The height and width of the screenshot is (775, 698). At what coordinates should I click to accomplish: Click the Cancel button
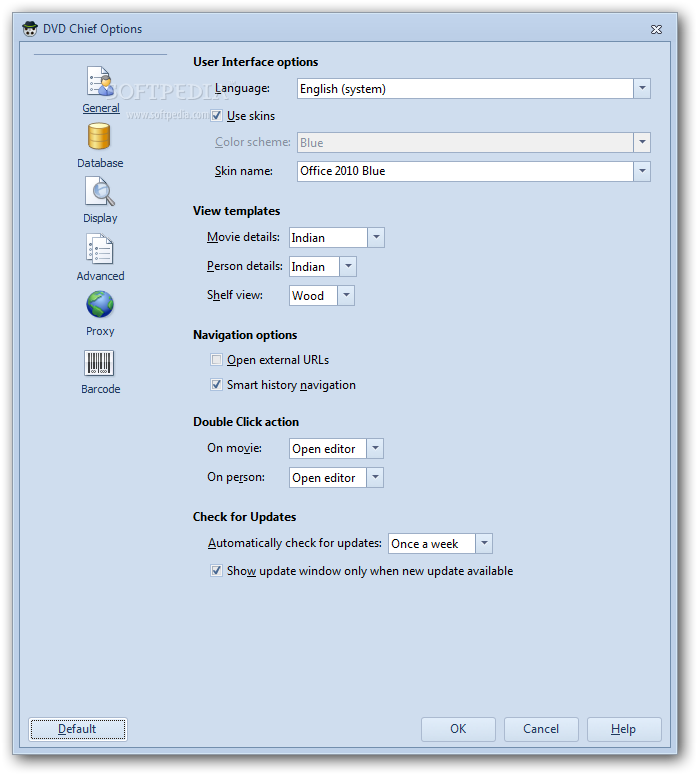[541, 729]
